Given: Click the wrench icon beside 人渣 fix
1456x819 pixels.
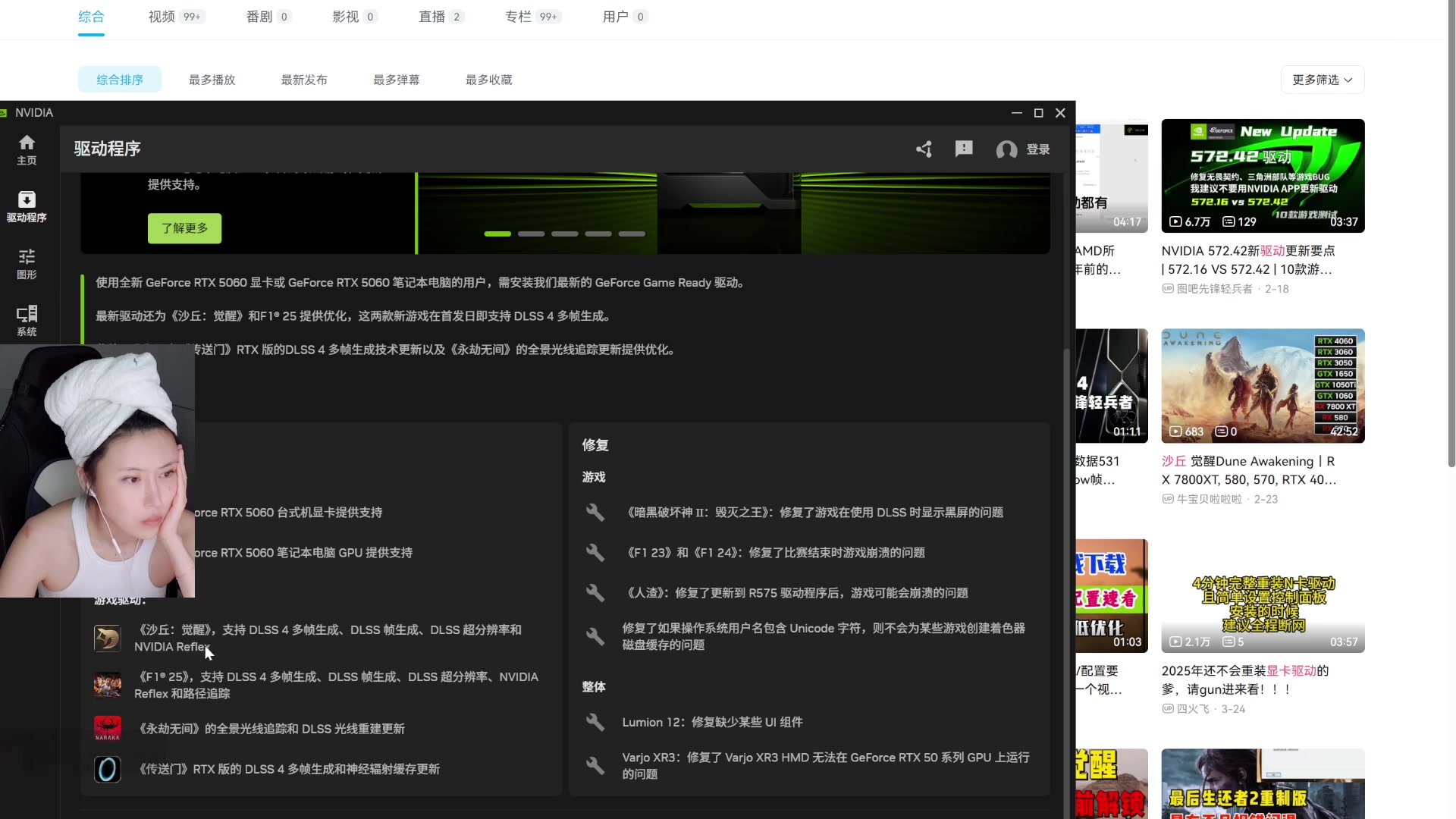Looking at the screenshot, I should tap(595, 593).
